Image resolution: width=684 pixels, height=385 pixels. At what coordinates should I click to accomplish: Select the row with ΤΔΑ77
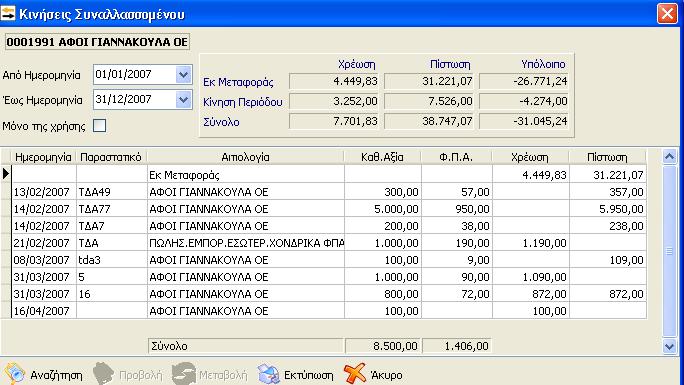pyautogui.click(x=329, y=209)
